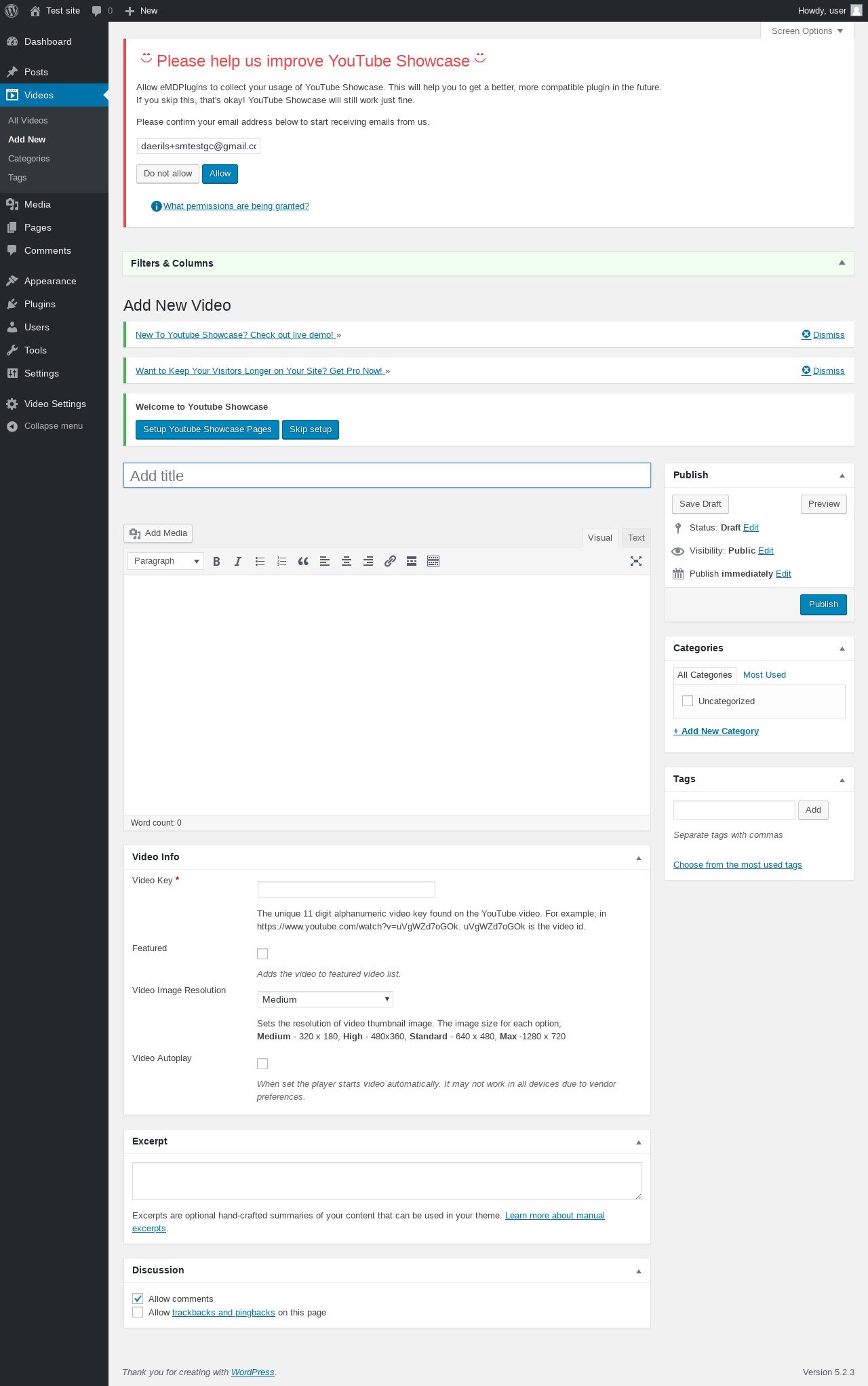The width and height of the screenshot is (868, 1386).
Task: Open the Paragraph format dropdown
Action: 165,561
